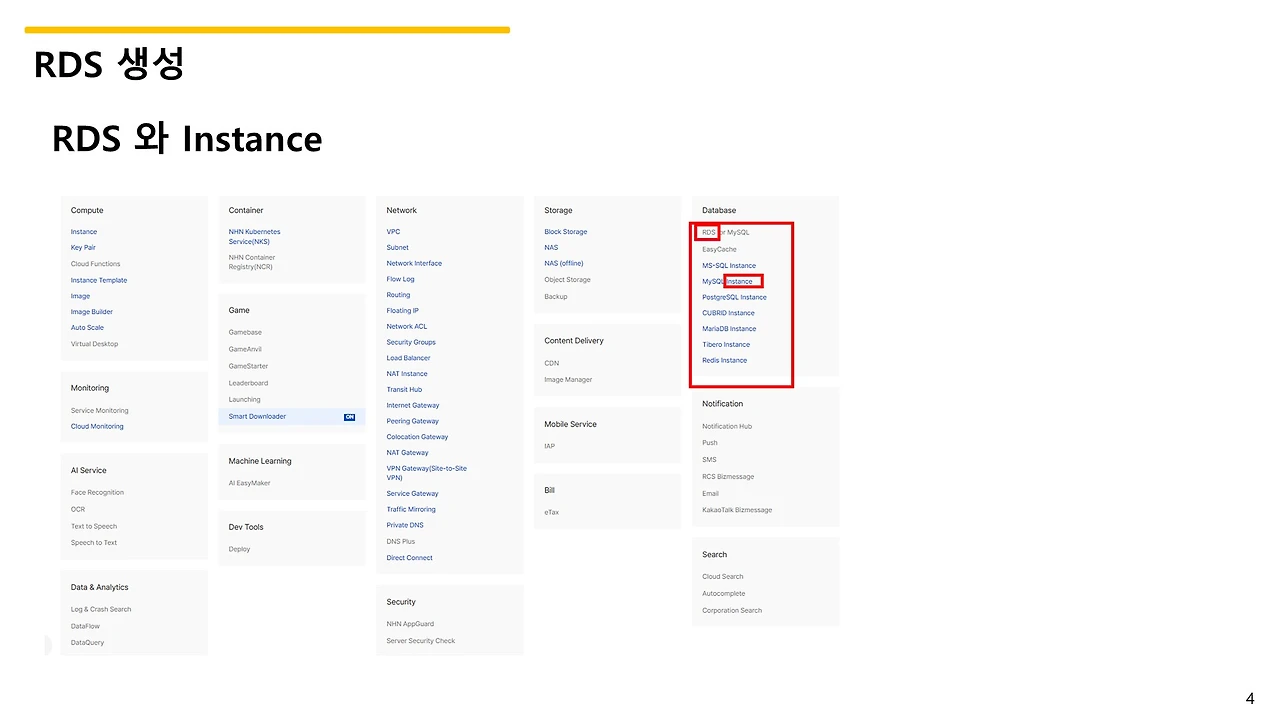Screen dimensions: 1280x720
Task: Open Log & Crash Search
Action: pos(101,610)
